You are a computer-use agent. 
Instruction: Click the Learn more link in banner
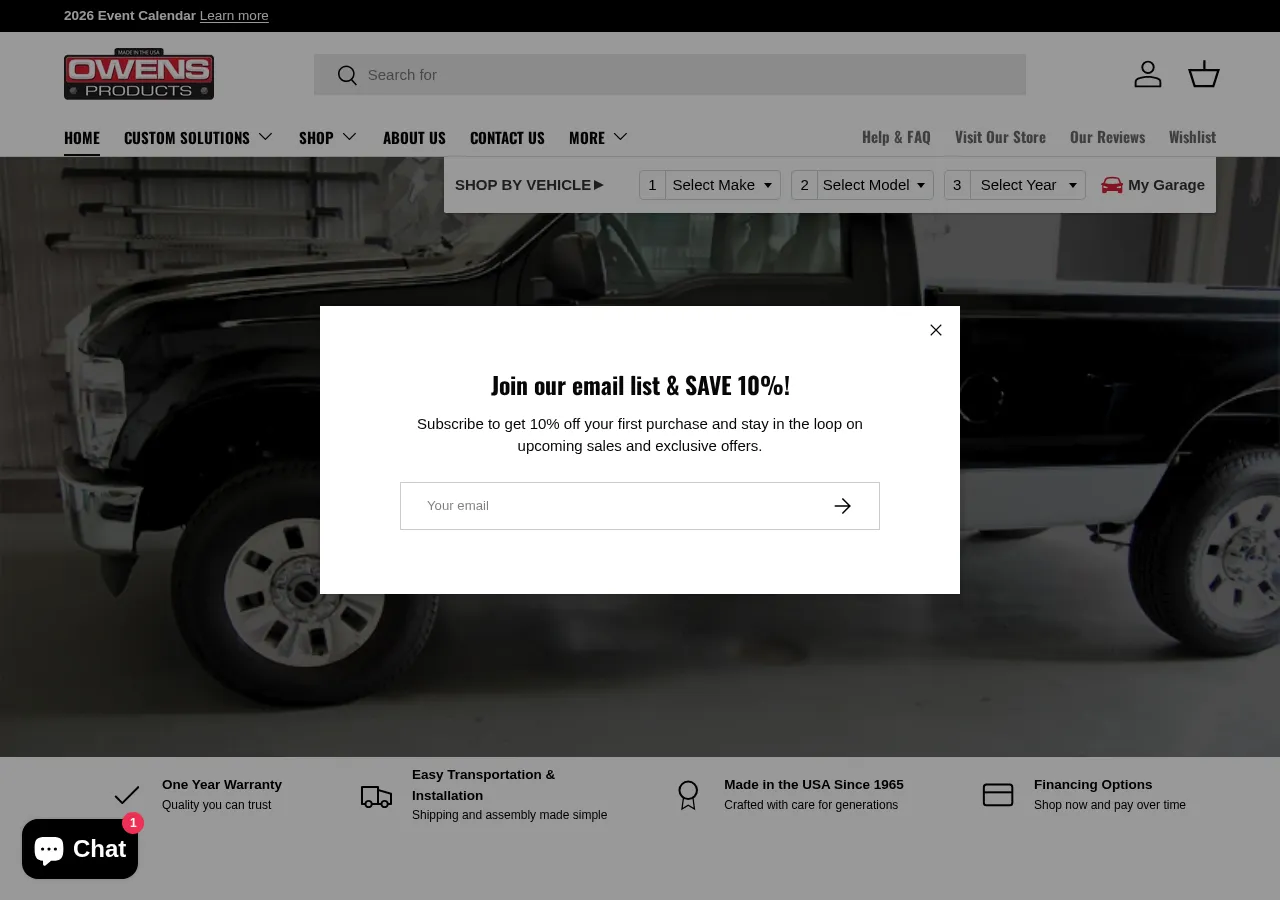click(234, 16)
